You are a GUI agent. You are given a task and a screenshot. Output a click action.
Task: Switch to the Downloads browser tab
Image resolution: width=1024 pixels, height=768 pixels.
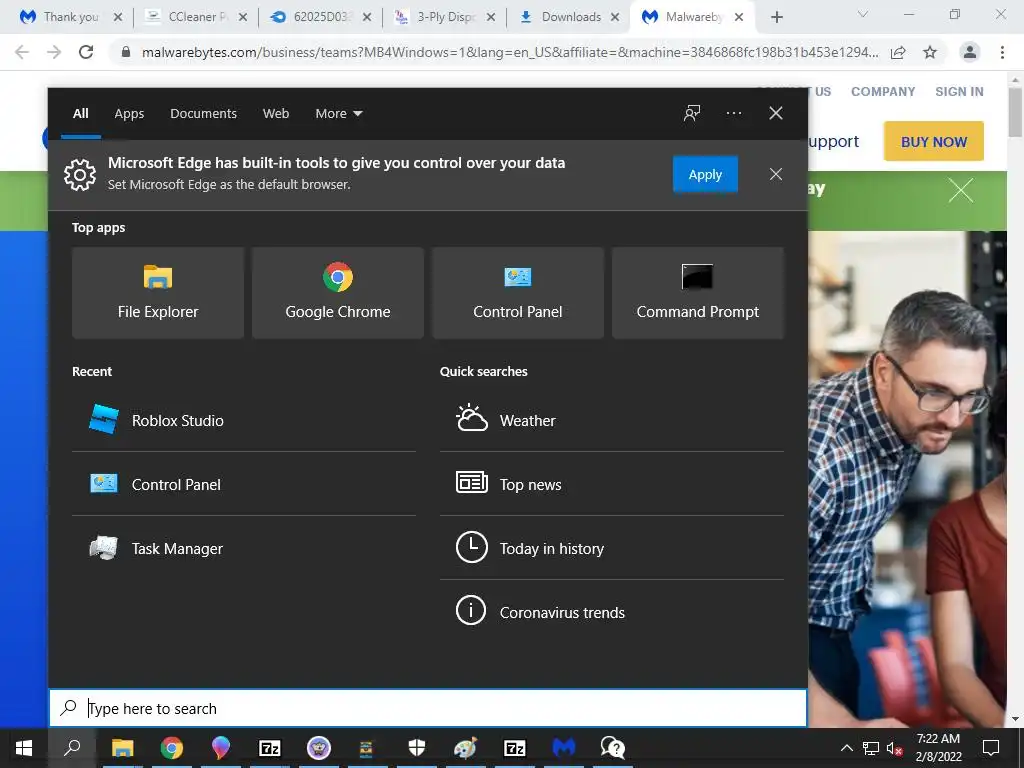(569, 17)
